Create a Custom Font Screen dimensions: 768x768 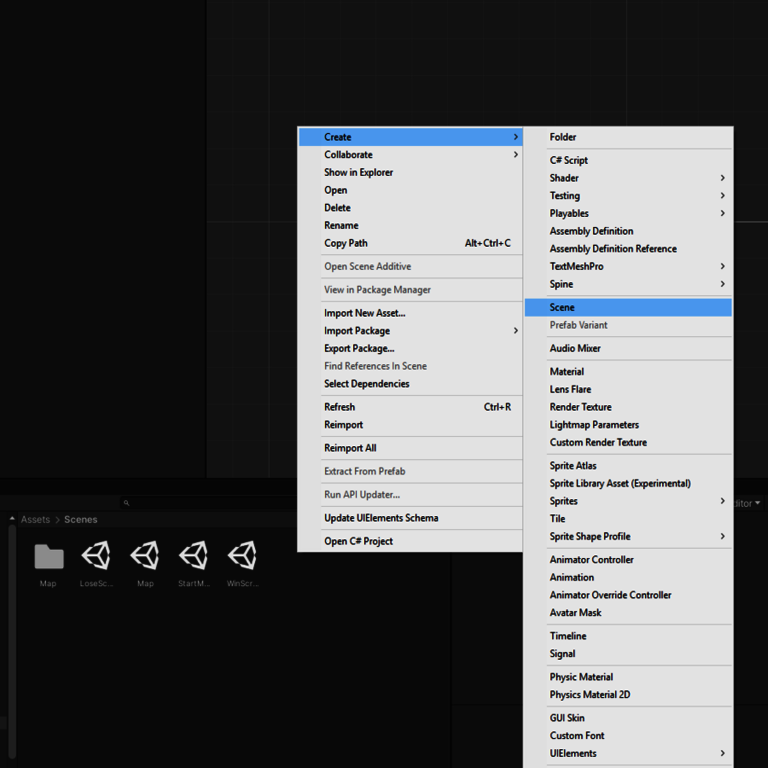(628, 736)
